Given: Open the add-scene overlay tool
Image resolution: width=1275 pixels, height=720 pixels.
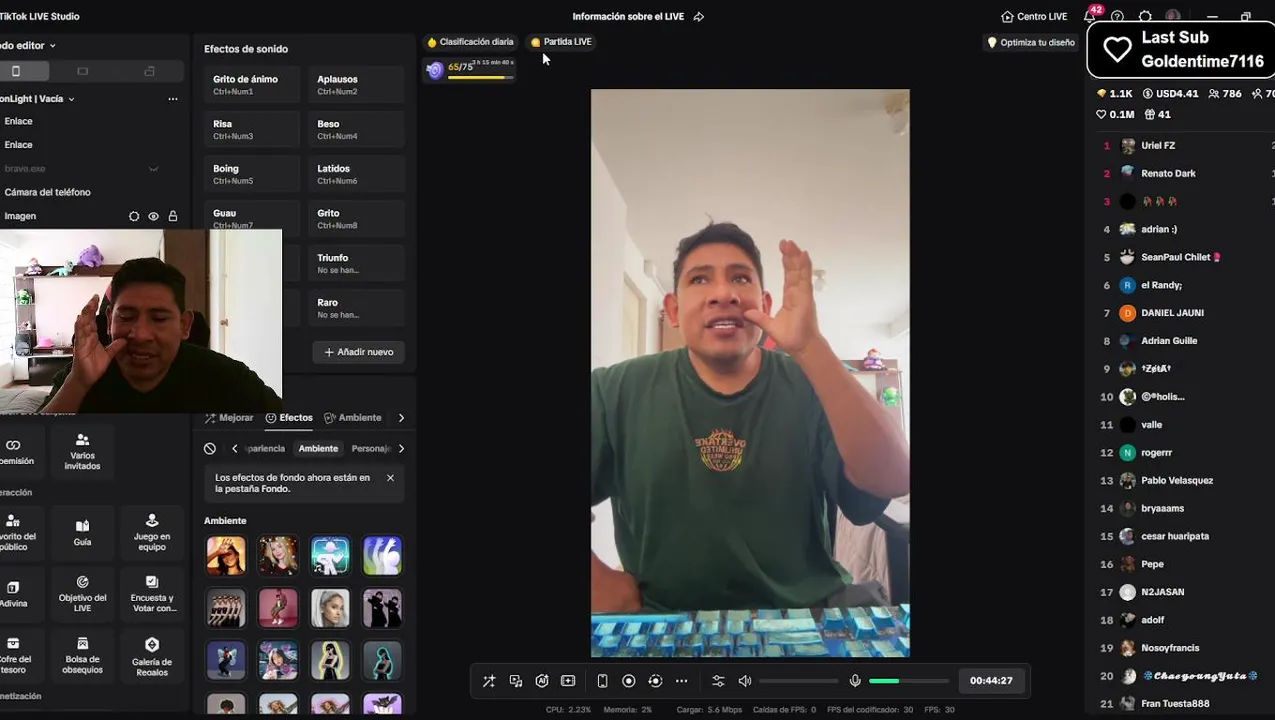Looking at the screenshot, I should click(568, 681).
